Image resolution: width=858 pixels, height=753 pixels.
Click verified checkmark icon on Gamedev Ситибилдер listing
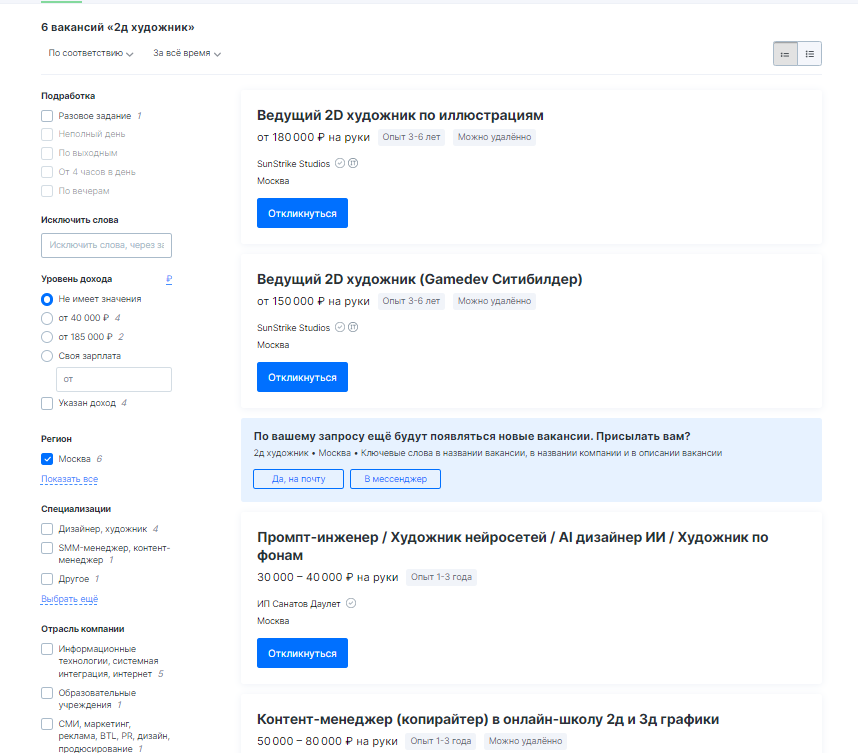pos(340,327)
